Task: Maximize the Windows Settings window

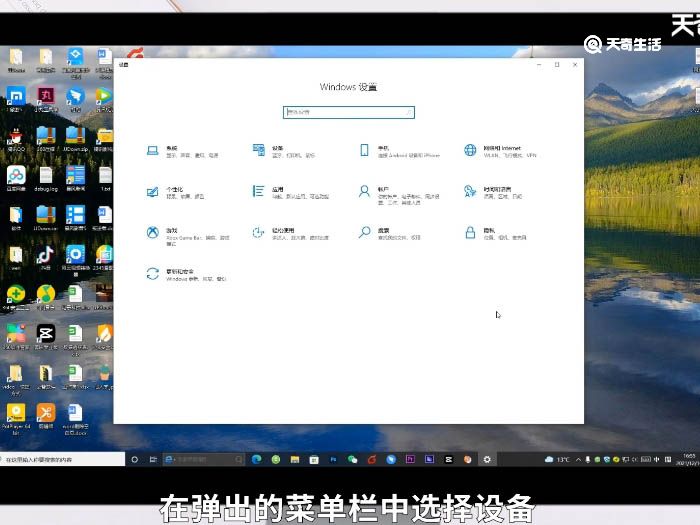Action: click(x=557, y=65)
